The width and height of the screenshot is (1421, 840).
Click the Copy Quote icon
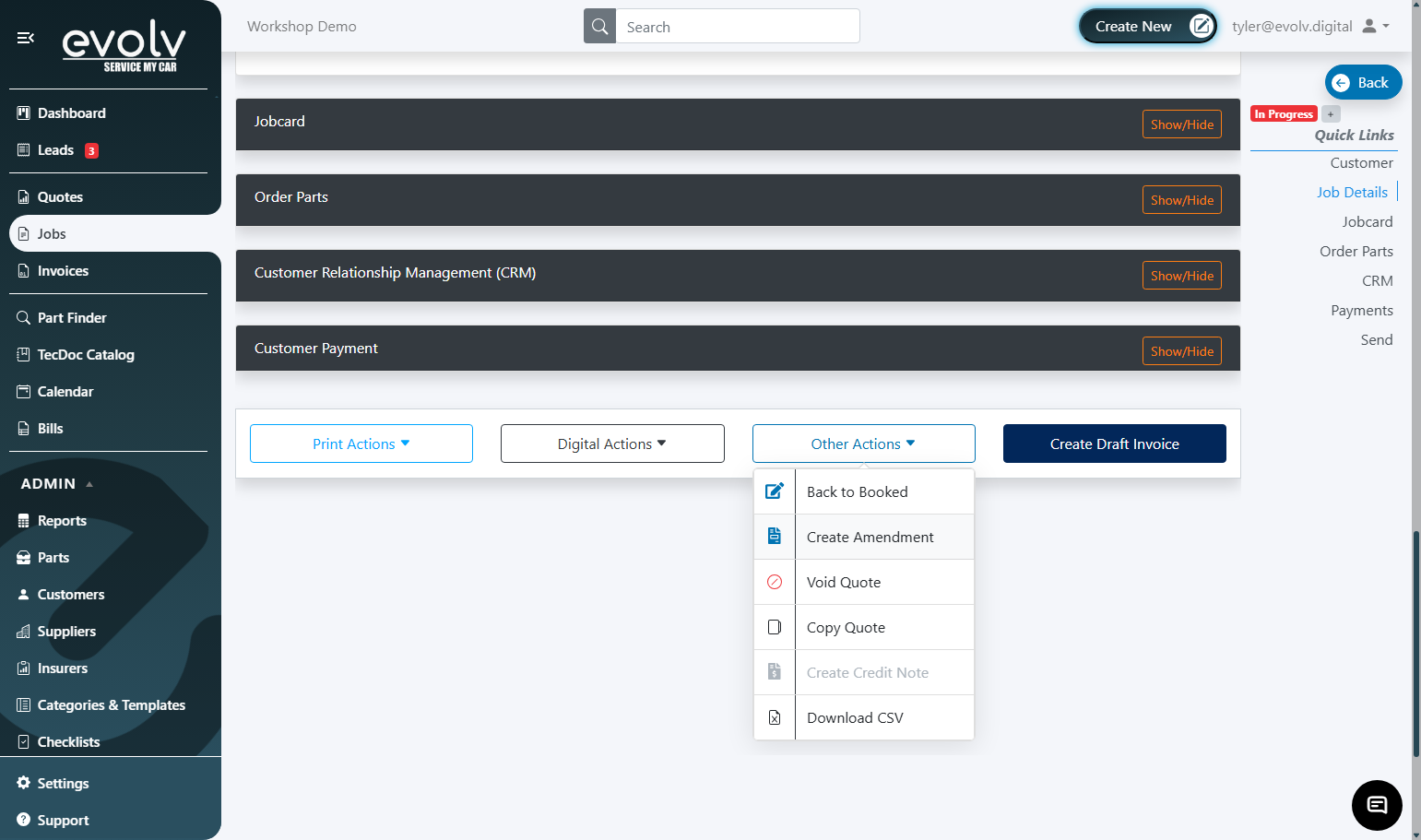click(x=775, y=627)
